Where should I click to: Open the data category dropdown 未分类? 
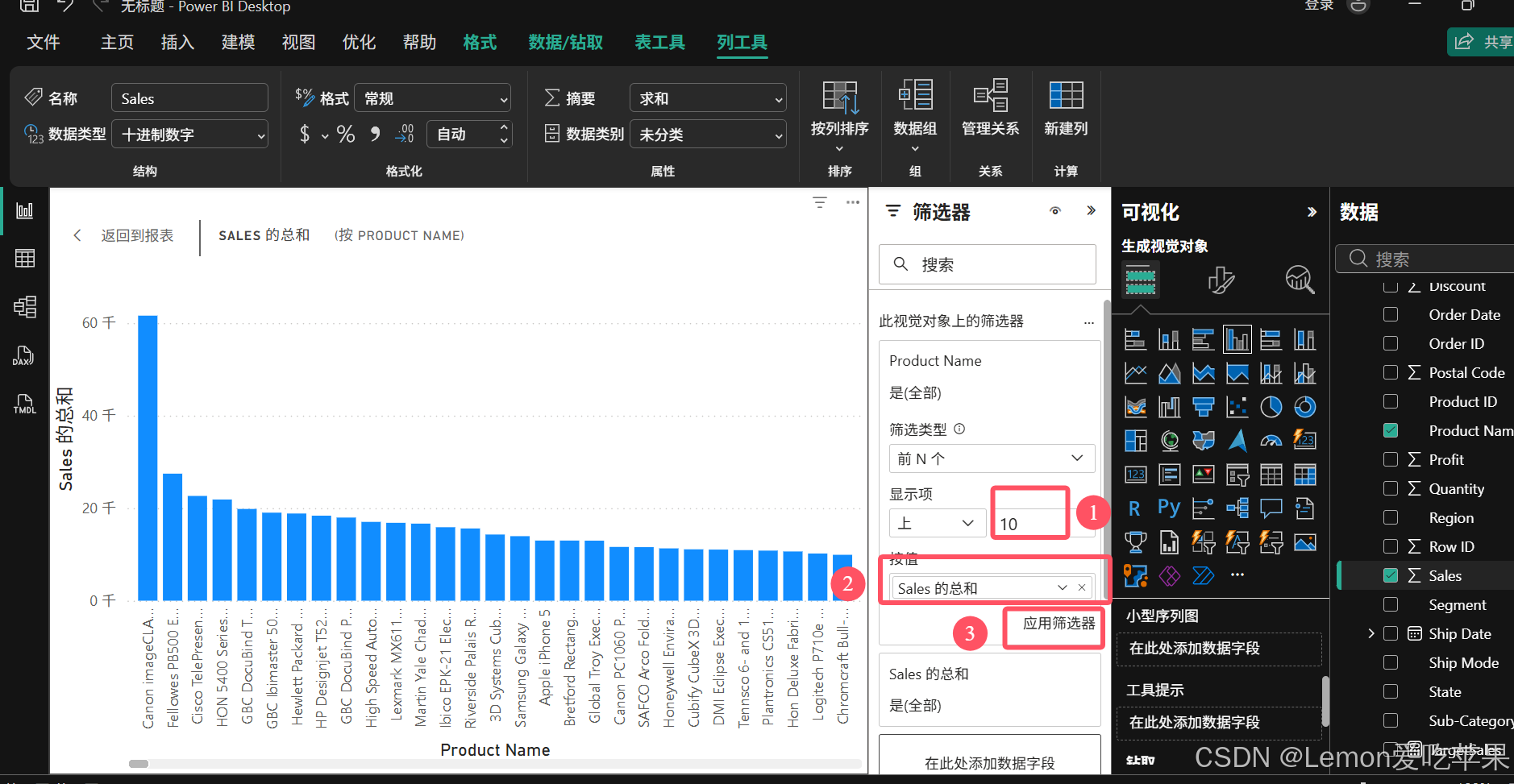coord(708,135)
